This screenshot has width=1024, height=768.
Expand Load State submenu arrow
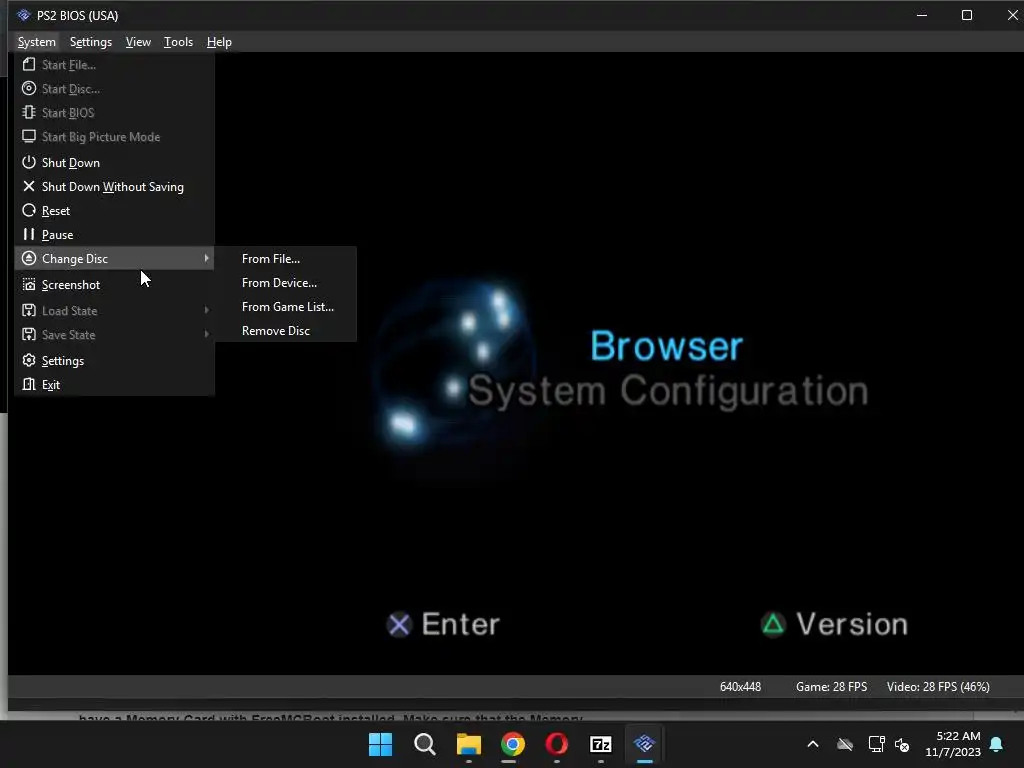pos(206,310)
